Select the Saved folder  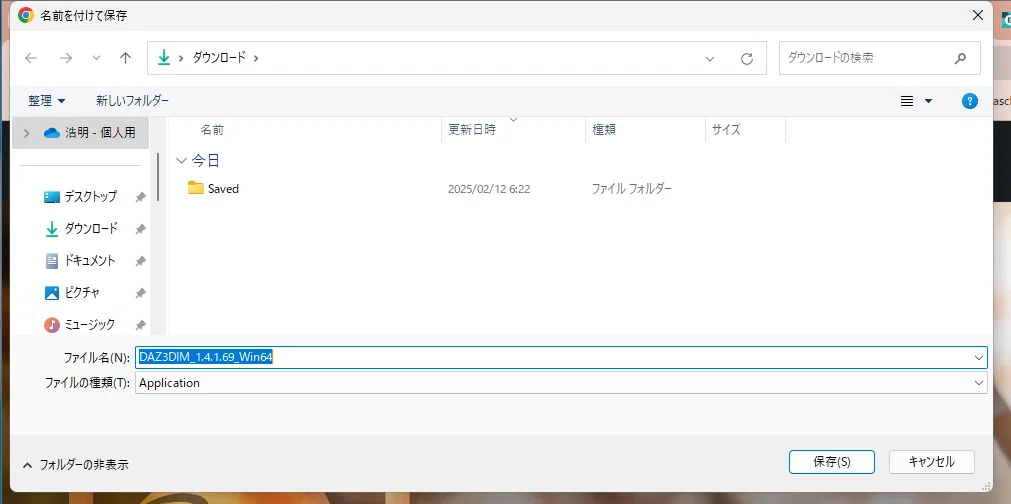tap(223, 189)
